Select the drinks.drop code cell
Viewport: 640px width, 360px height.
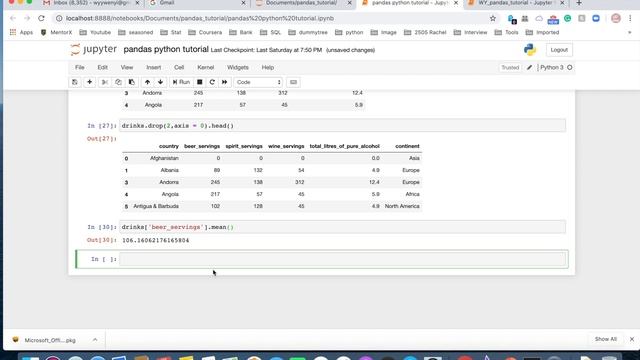[342, 126]
